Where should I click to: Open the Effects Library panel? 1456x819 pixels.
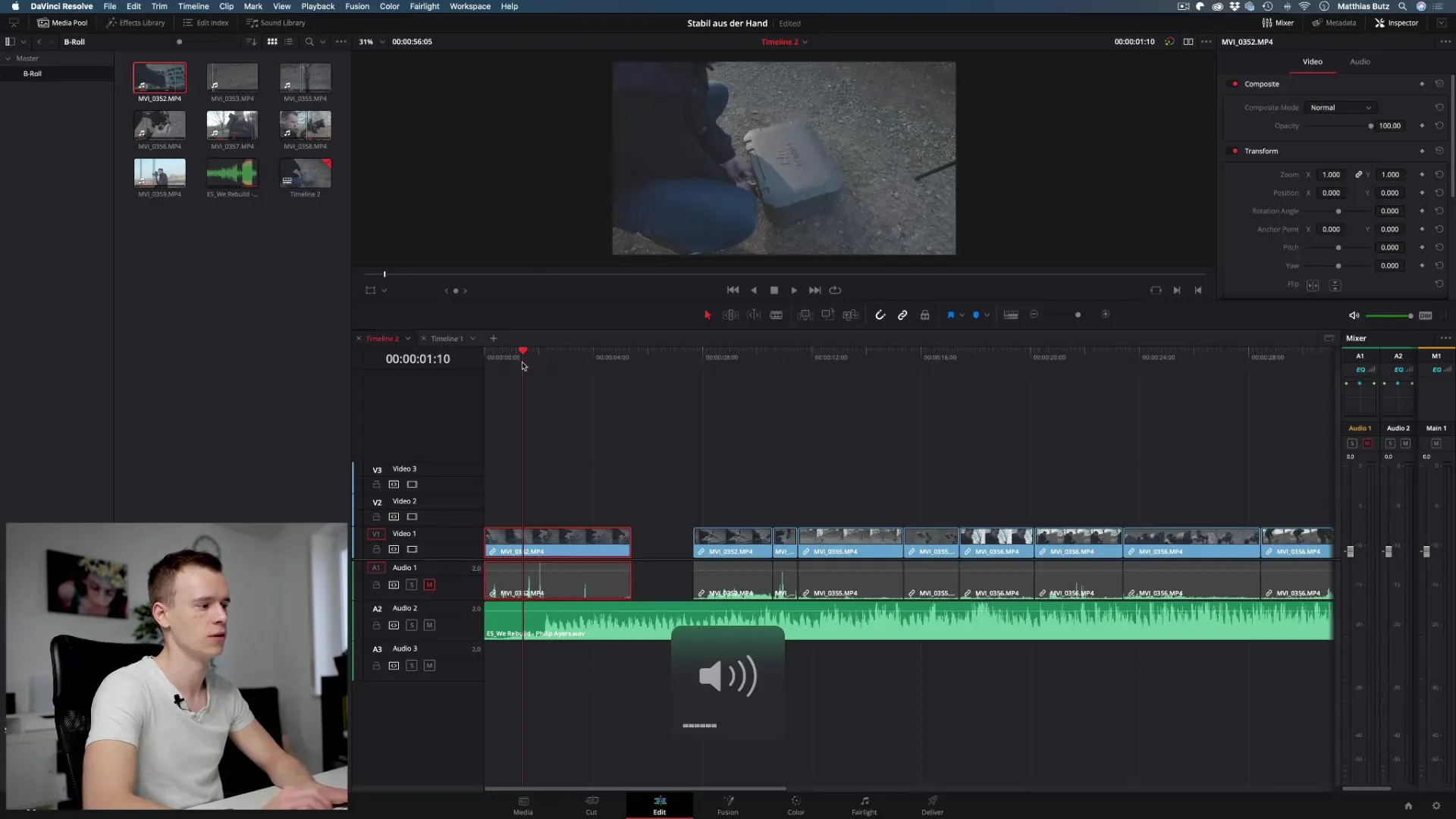[x=136, y=23]
